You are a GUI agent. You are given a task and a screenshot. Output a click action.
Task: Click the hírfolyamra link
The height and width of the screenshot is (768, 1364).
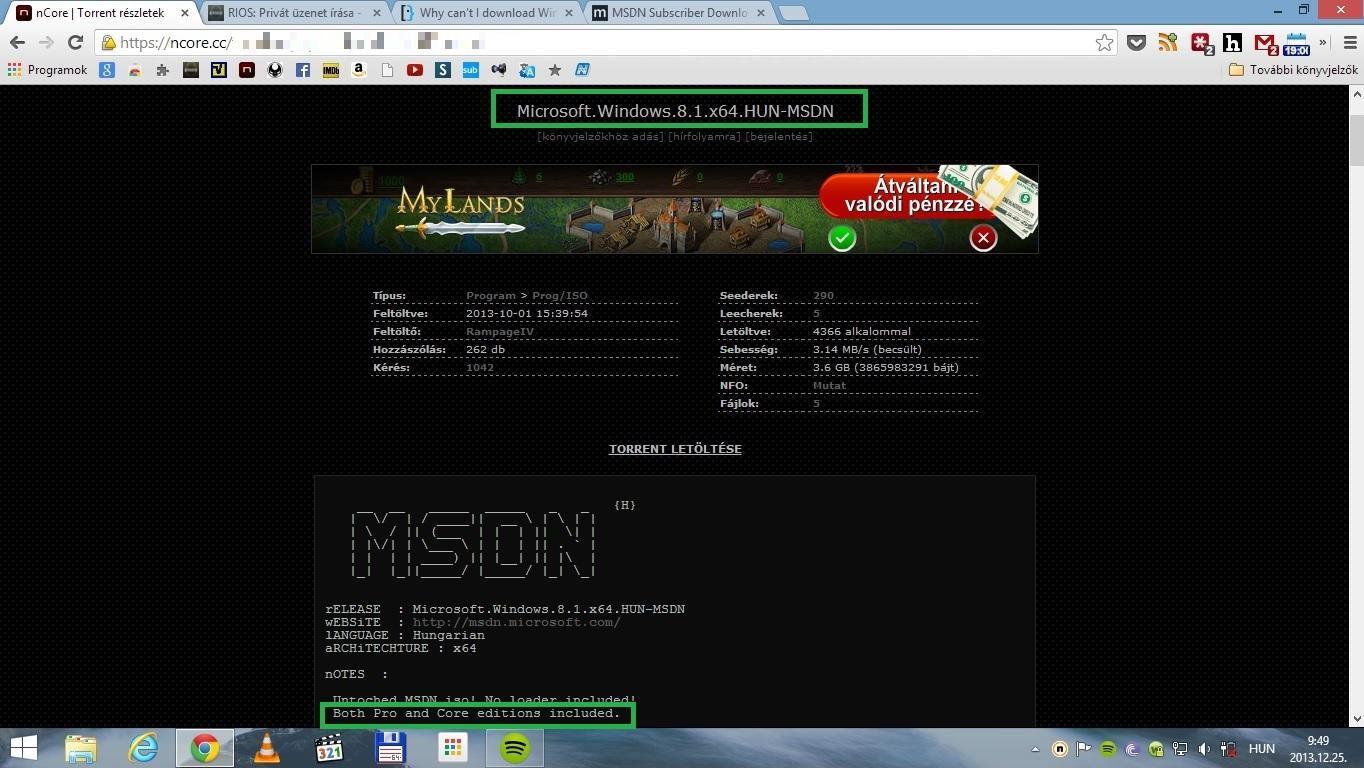coord(704,136)
